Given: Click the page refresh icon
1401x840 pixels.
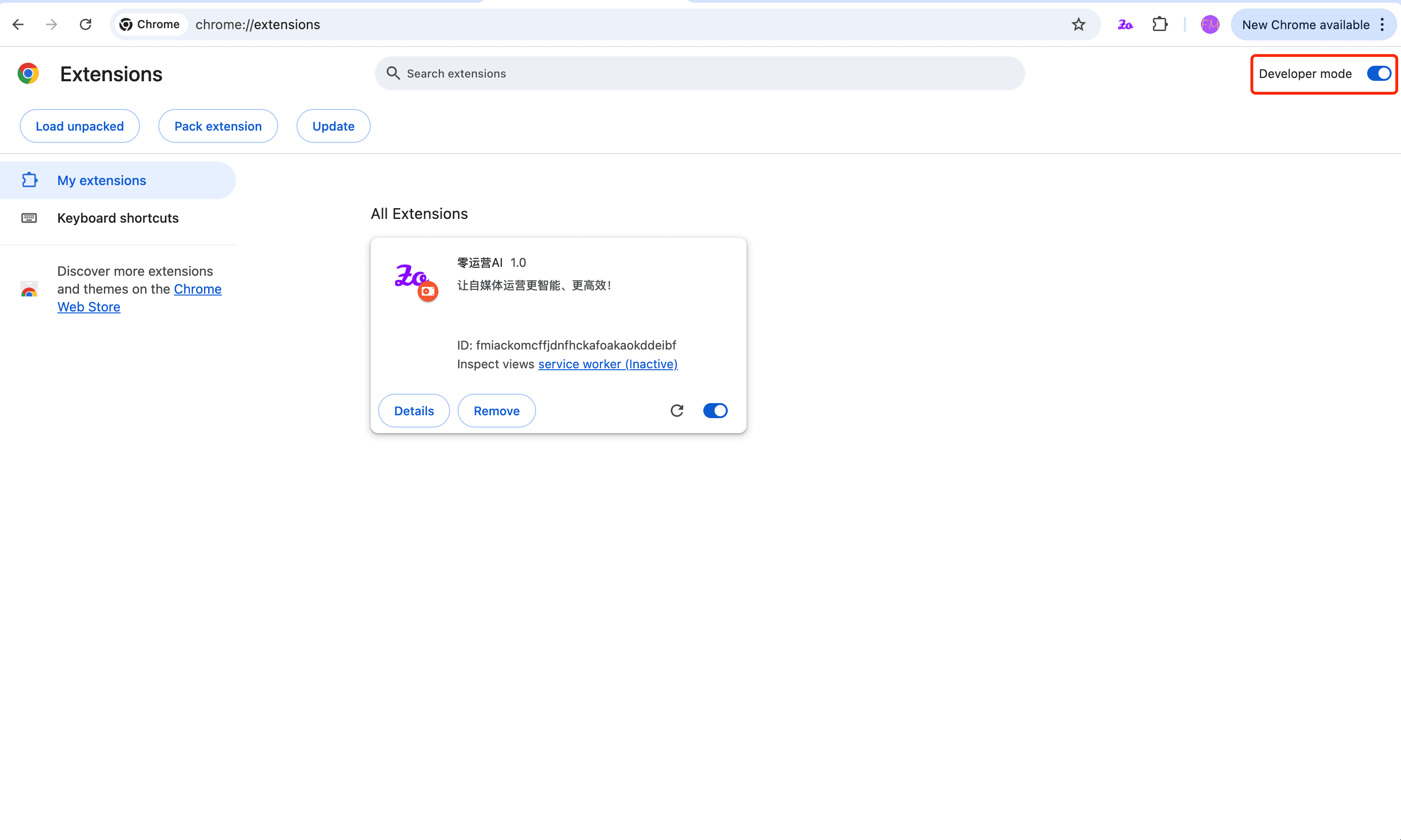Looking at the screenshot, I should tap(85, 24).
